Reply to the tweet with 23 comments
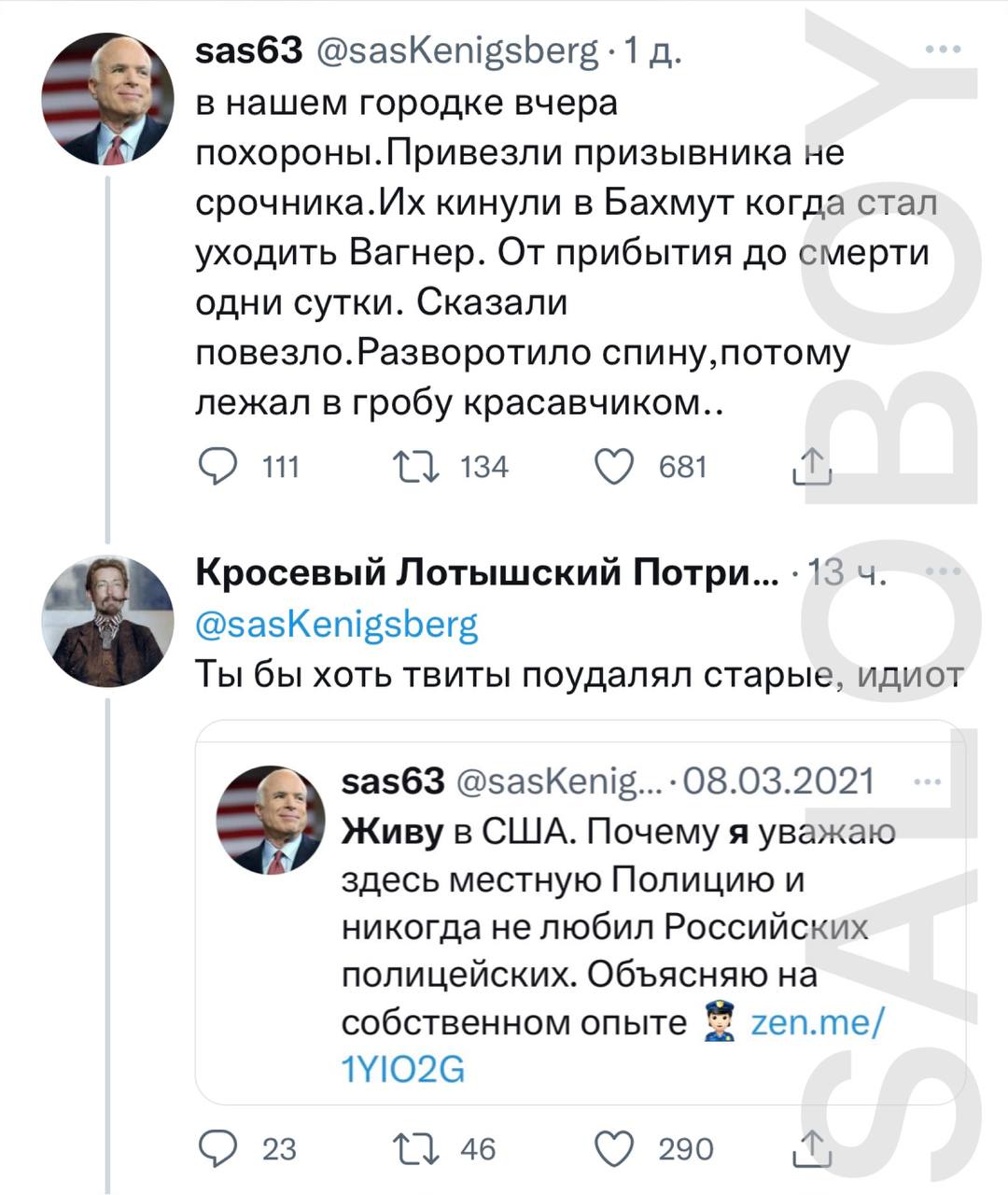The image size is (1008, 1195). click(x=219, y=1148)
